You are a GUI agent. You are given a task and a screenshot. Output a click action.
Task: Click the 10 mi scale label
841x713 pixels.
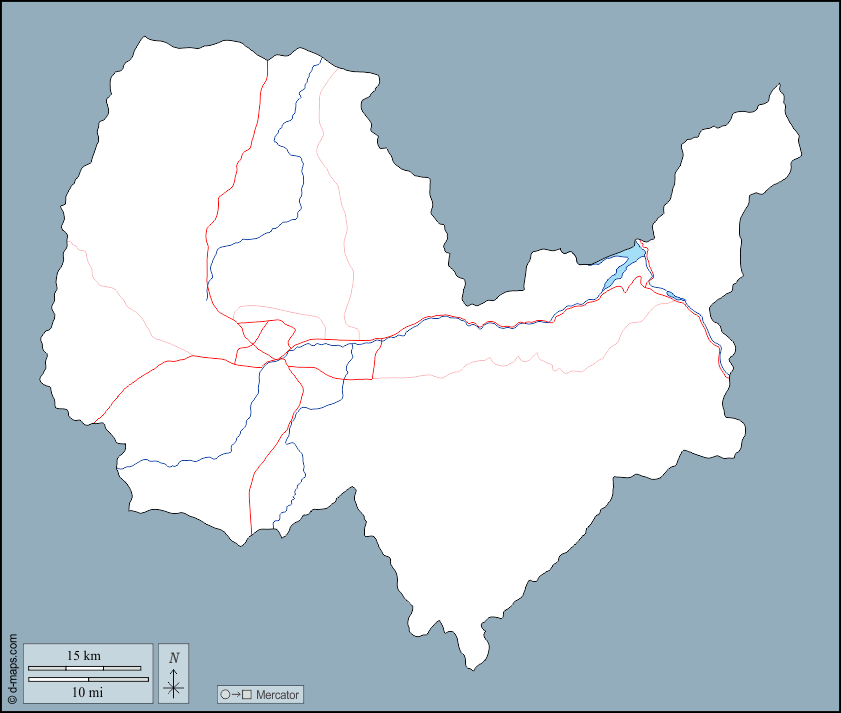click(x=86, y=692)
